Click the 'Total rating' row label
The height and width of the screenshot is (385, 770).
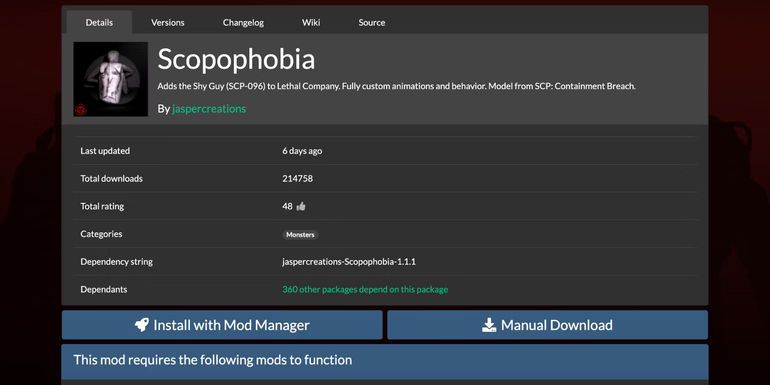coord(102,206)
